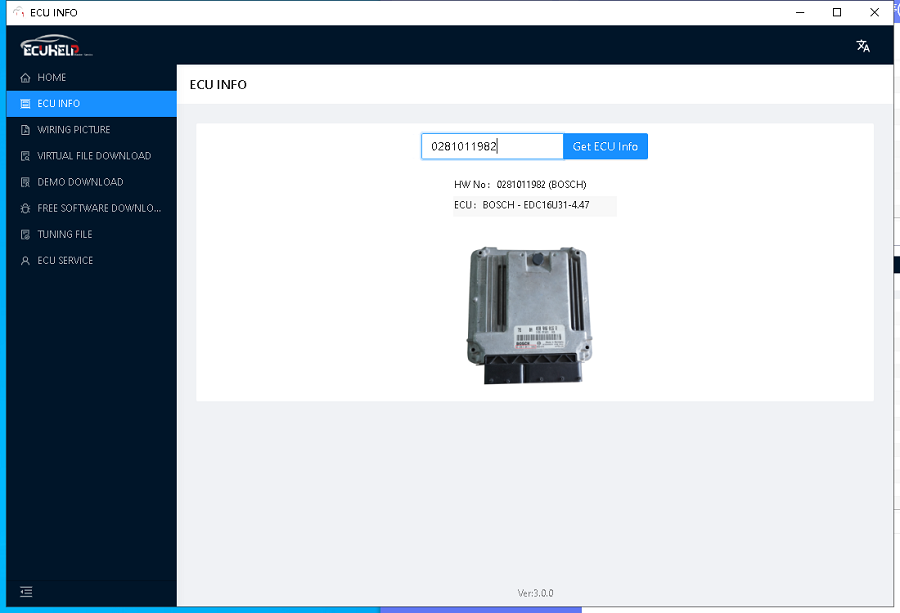Click the ECUHELP logo

coord(56,46)
